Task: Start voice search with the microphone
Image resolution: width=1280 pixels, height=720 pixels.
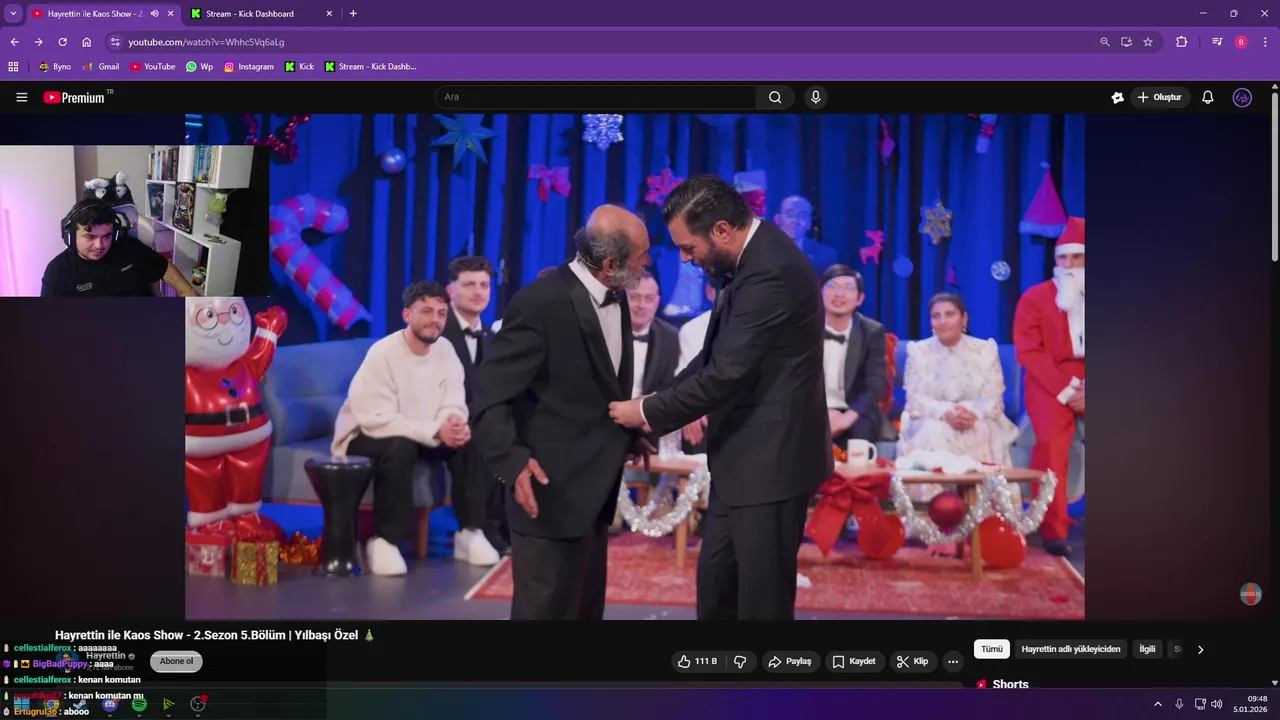Action: tap(816, 97)
